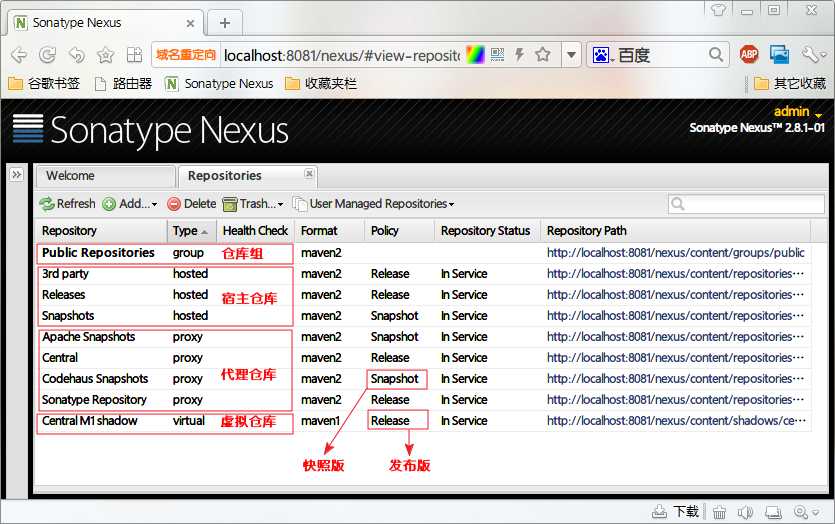Open the Sonatype Nexus bookmark
This screenshot has height=524, width=835.
(x=219, y=84)
